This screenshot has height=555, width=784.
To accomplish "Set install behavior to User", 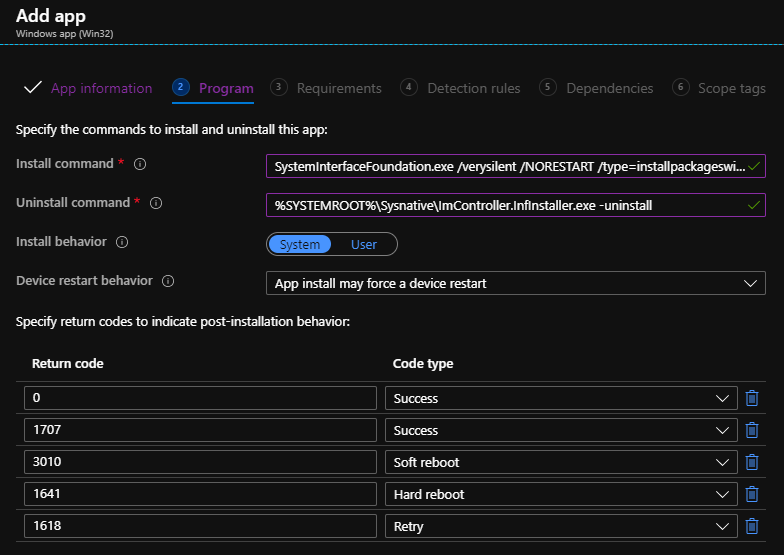I will click(x=364, y=244).
